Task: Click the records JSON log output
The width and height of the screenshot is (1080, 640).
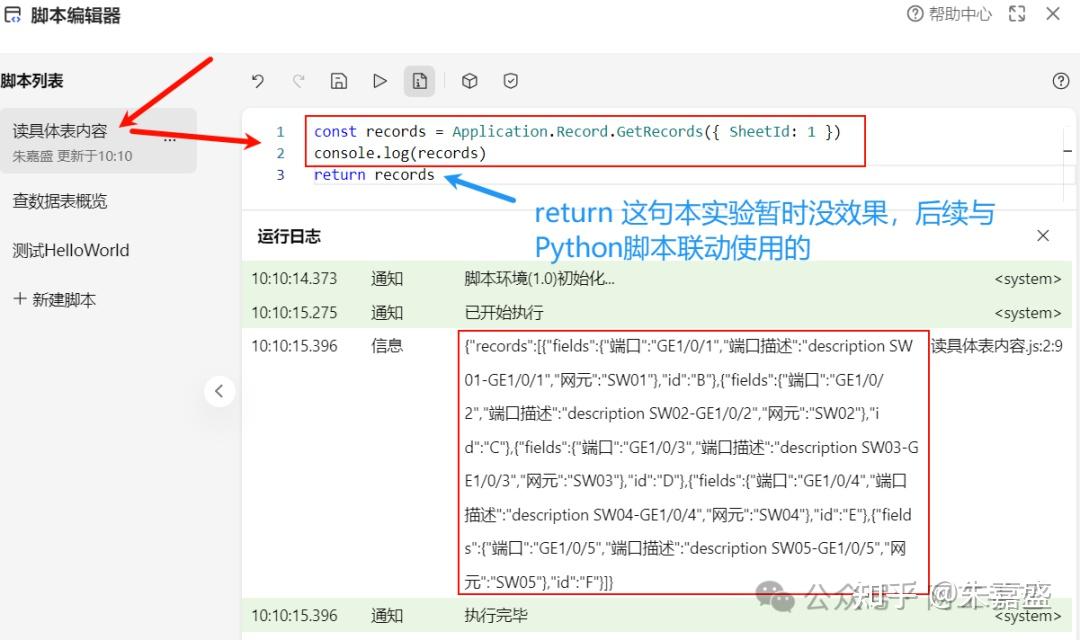Action: [x=692, y=464]
